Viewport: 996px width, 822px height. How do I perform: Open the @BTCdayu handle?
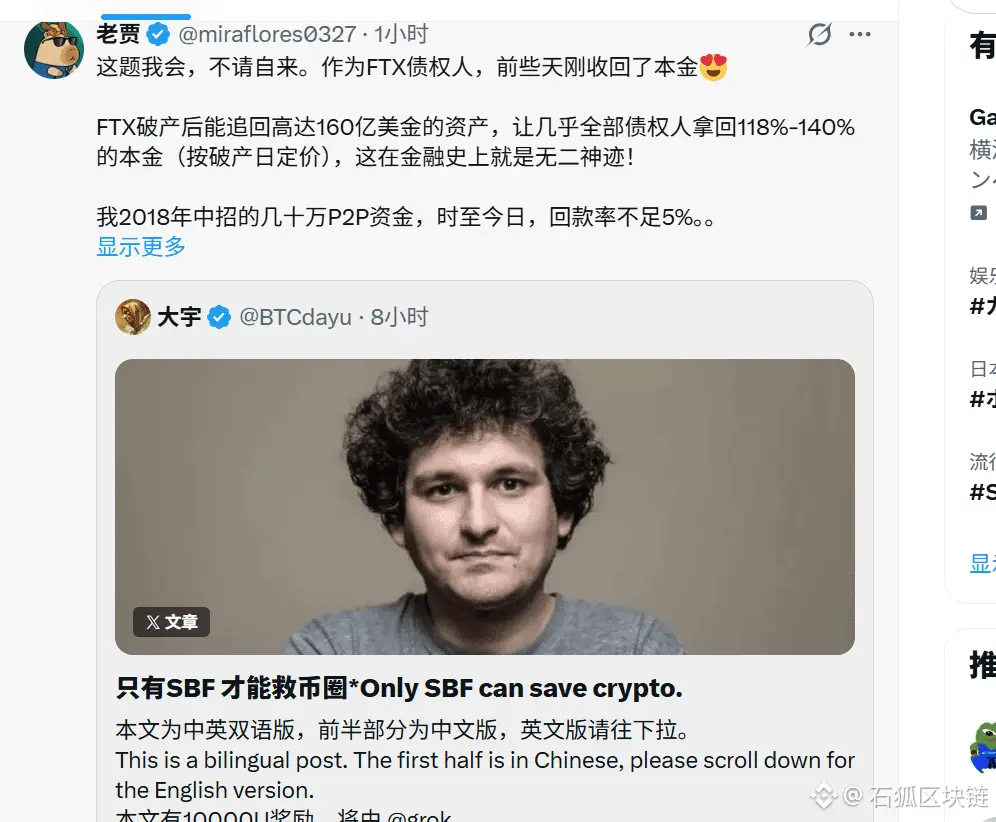coord(295,317)
